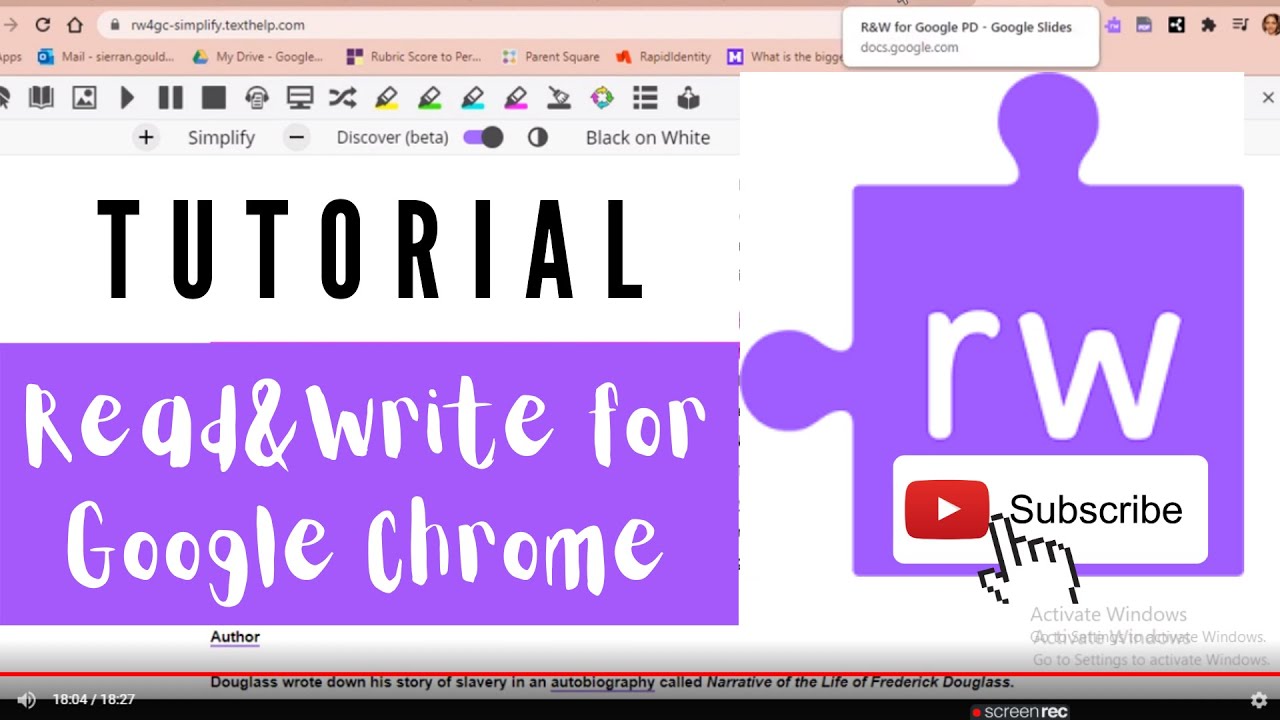Apply the blue highlighter

pos(473,98)
